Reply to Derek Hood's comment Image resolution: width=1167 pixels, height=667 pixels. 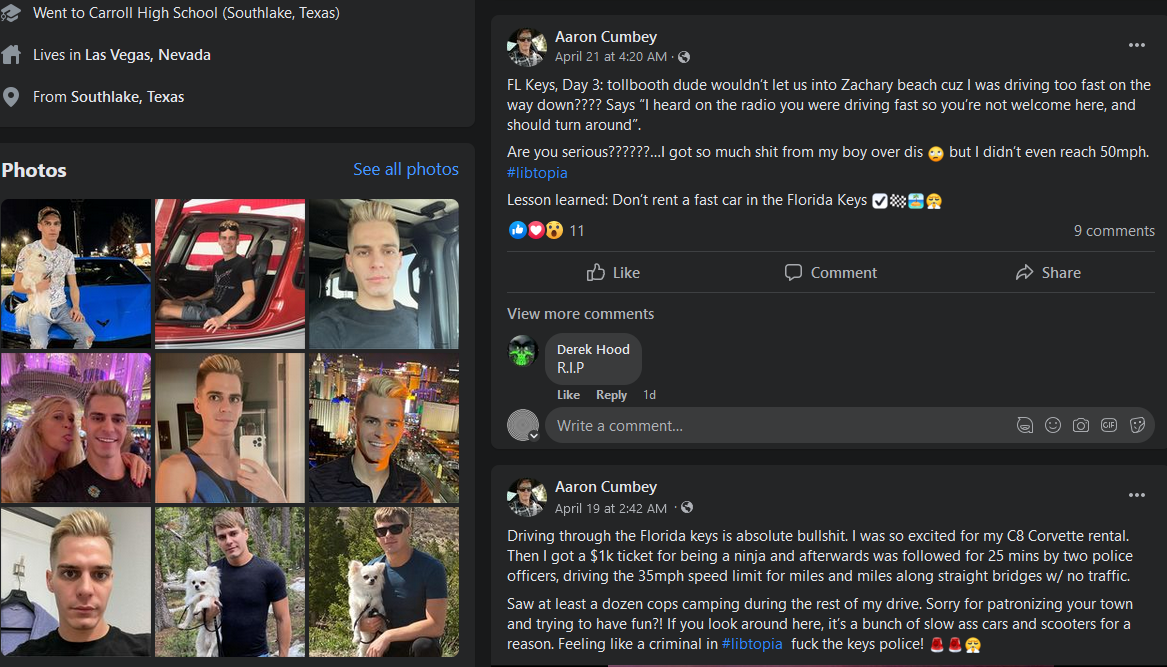[x=611, y=395]
